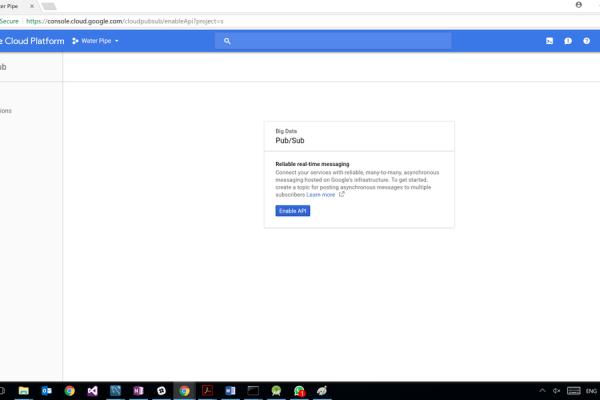Click the ENG language indicator
This screenshot has width=600, height=400.
coord(591,391)
